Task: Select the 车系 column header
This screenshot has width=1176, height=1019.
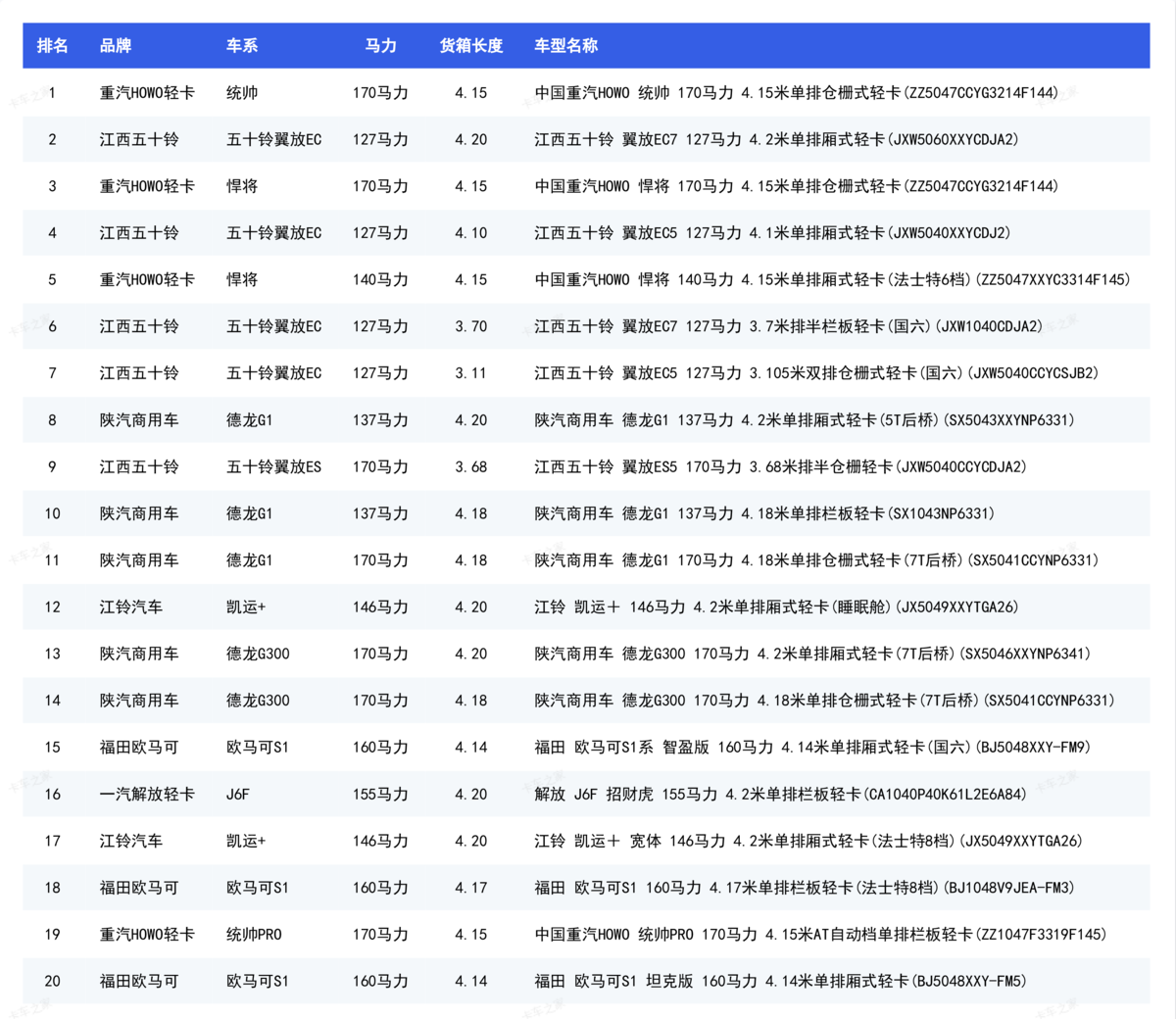Action: (242, 46)
